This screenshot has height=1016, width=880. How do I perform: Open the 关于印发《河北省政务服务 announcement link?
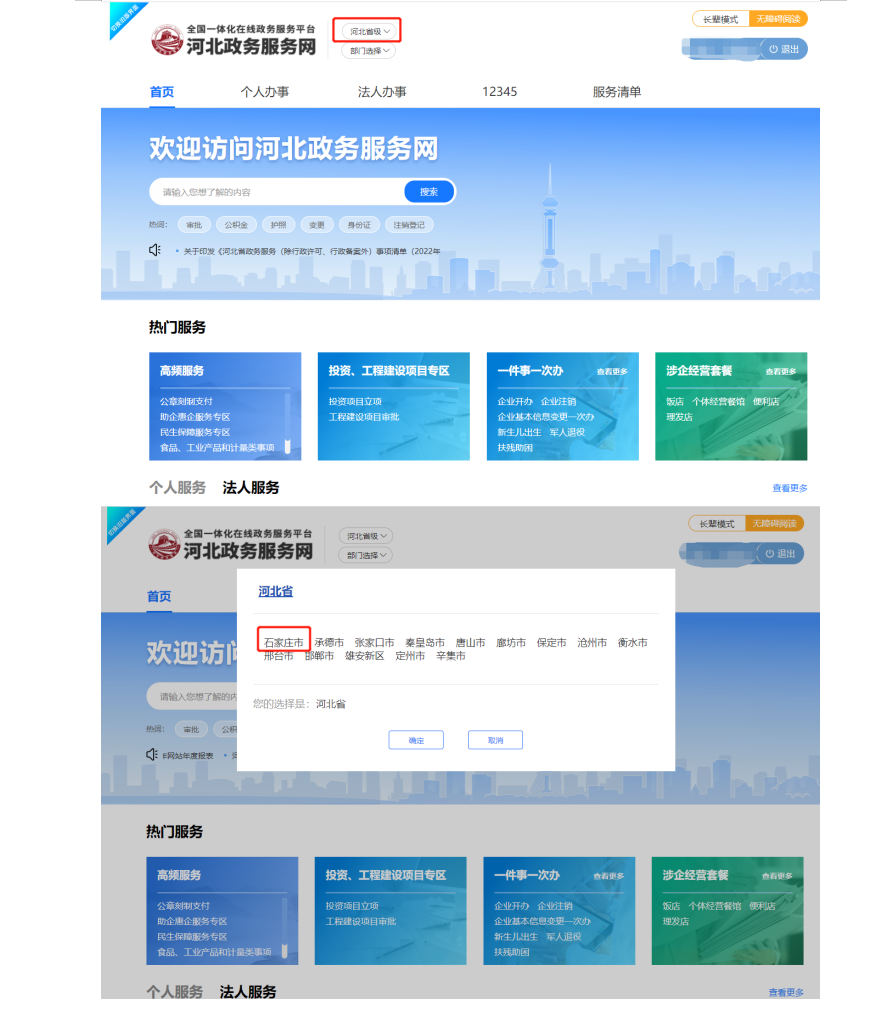coord(312,251)
